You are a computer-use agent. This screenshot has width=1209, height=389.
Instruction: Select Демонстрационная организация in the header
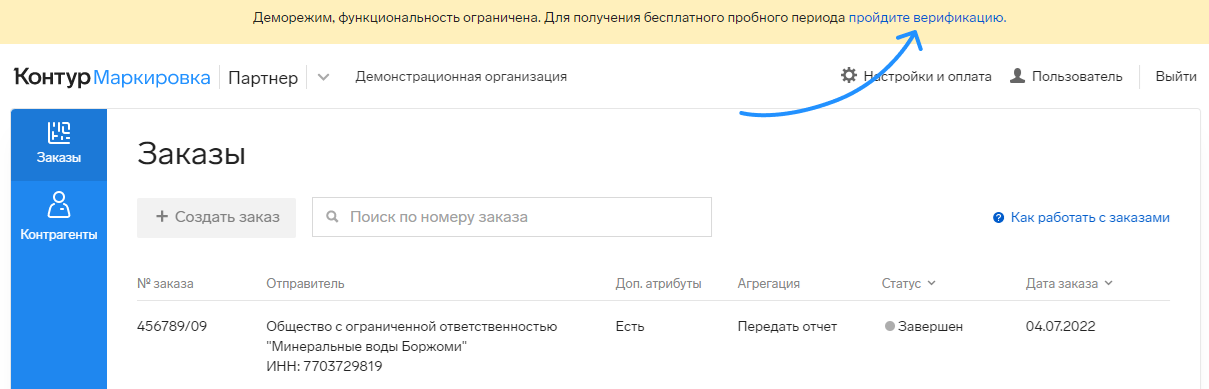click(x=461, y=76)
